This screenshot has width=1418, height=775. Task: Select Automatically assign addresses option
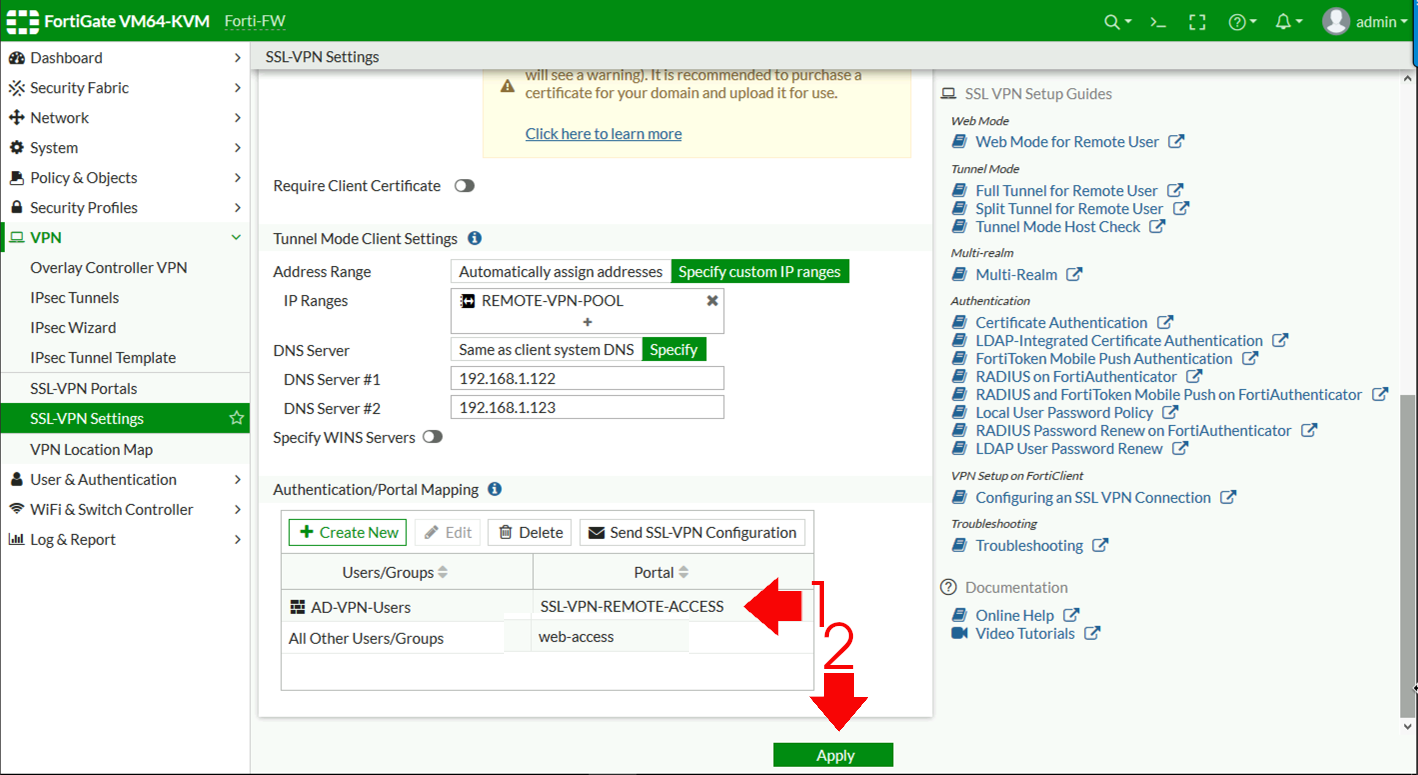(x=560, y=271)
